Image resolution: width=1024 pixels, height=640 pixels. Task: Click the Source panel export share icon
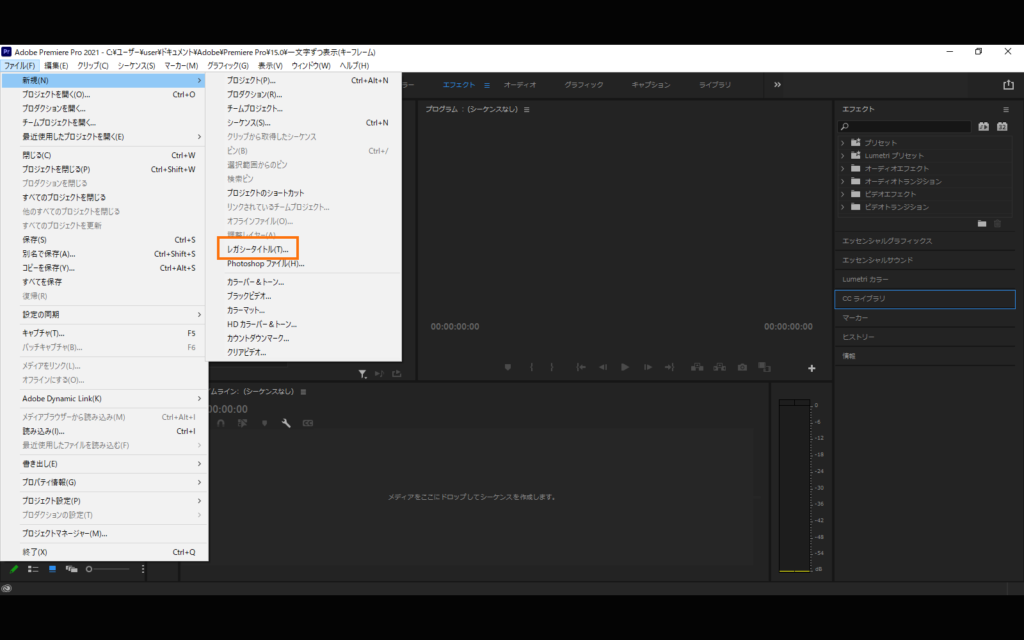(396, 374)
